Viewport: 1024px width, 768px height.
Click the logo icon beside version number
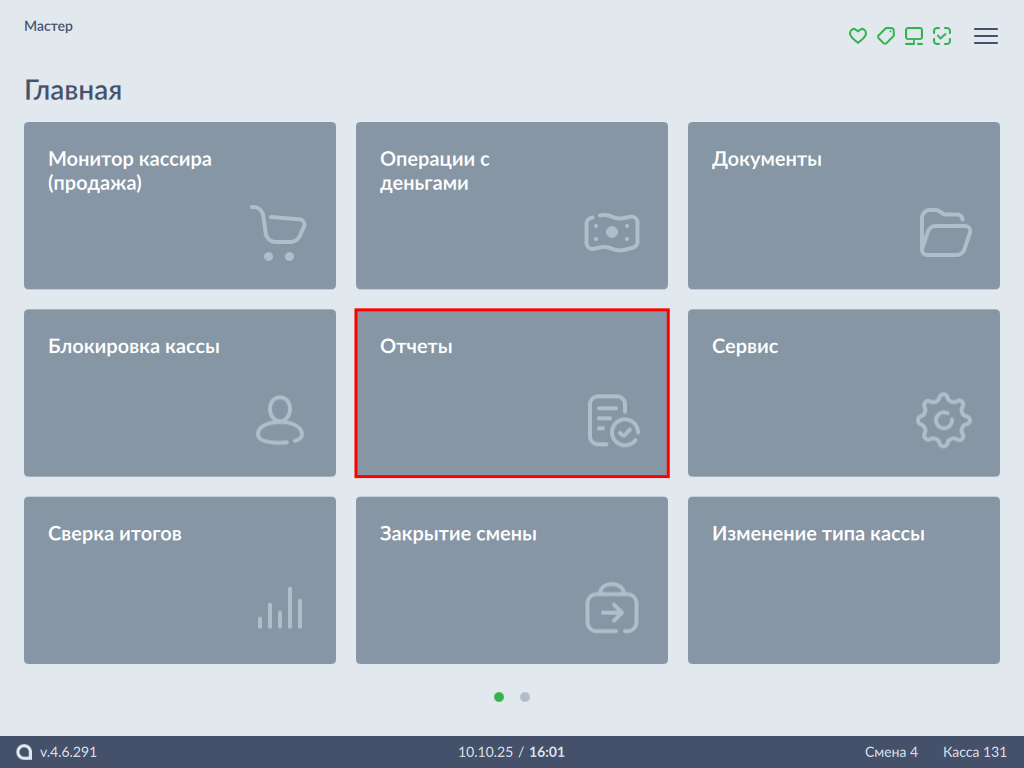tap(25, 752)
